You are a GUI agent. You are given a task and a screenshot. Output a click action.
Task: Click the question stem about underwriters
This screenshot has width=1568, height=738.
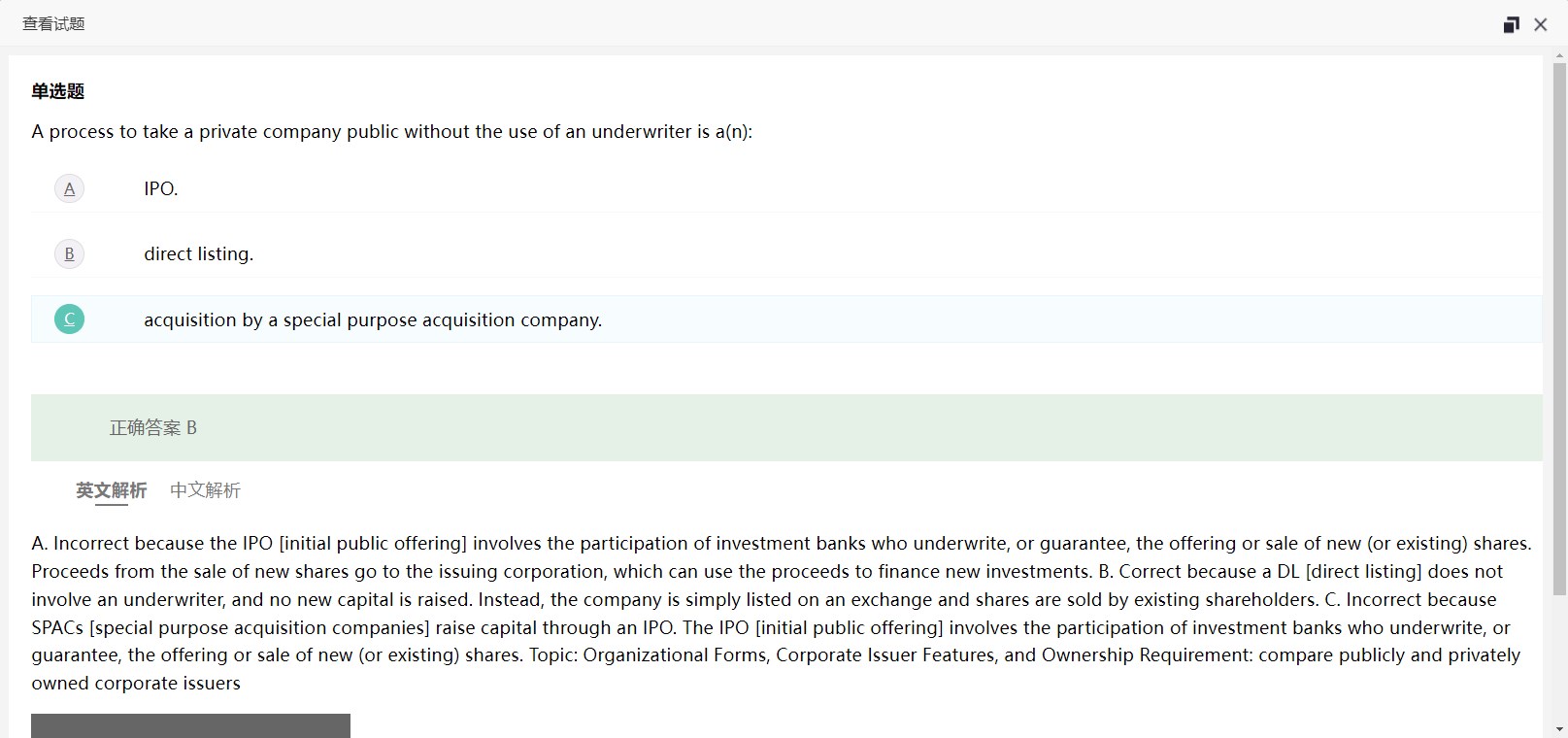[391, 132]
